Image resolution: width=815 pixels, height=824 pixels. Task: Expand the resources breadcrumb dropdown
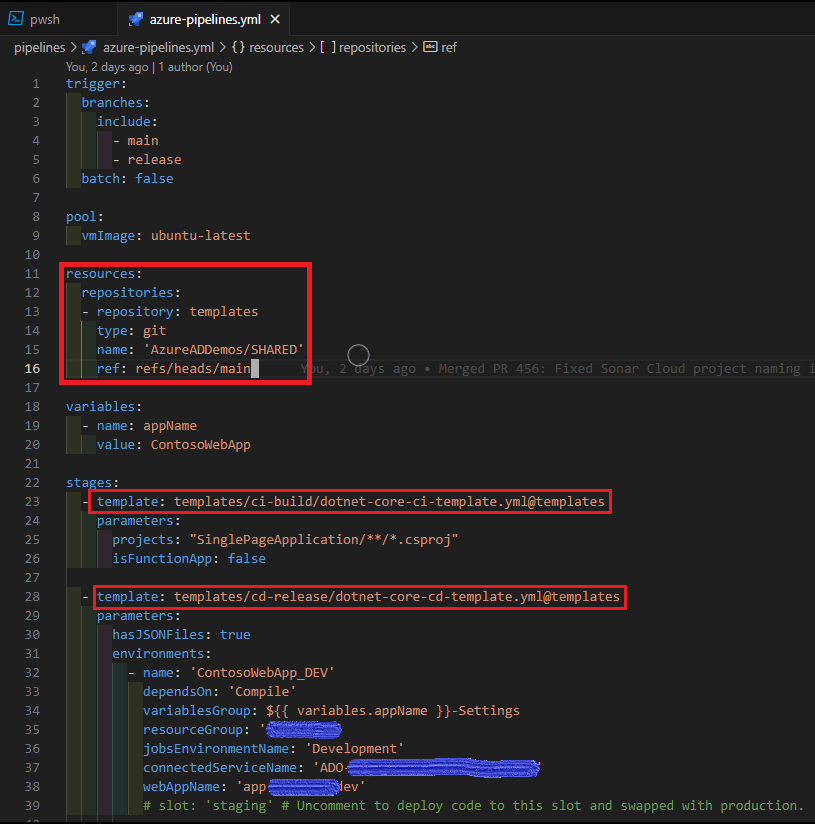pos(276,47)
